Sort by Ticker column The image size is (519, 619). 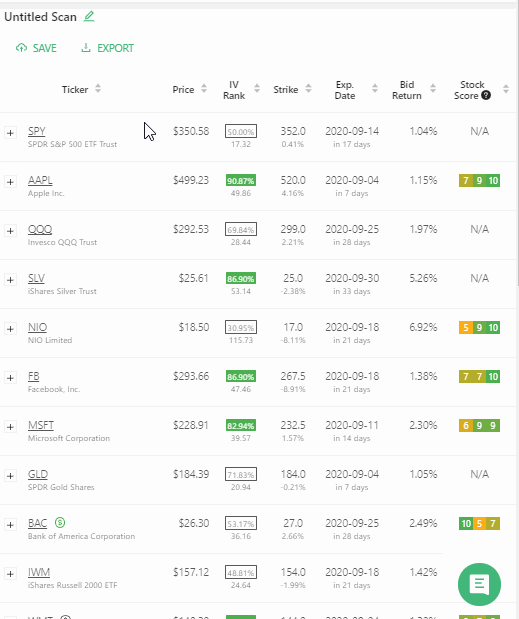pos(98,89)
